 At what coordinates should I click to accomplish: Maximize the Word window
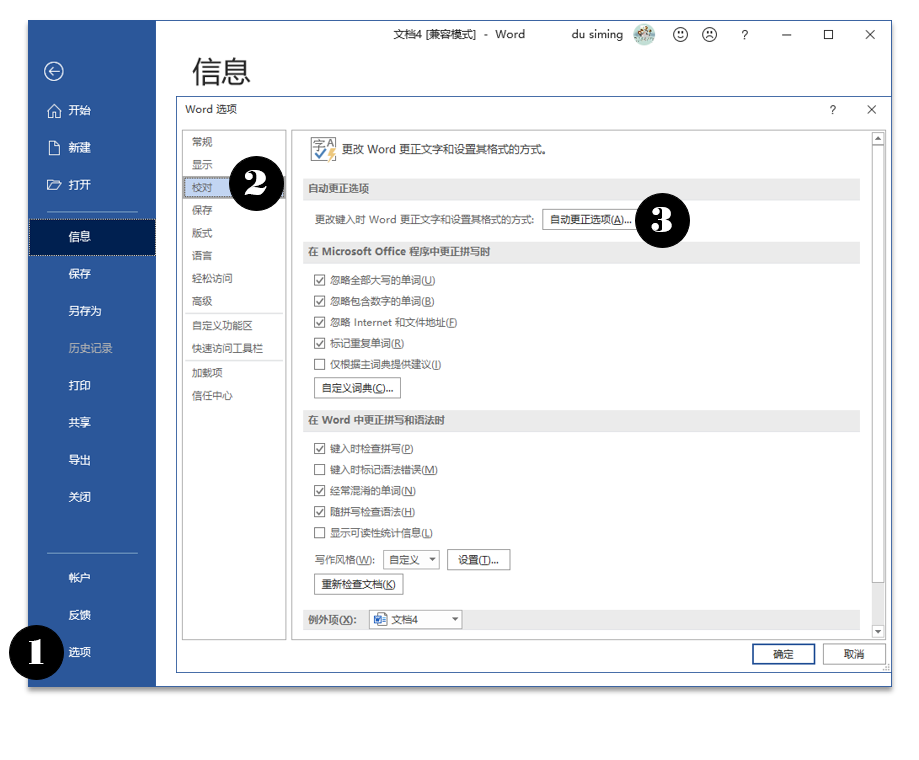[x=828, y=35]
